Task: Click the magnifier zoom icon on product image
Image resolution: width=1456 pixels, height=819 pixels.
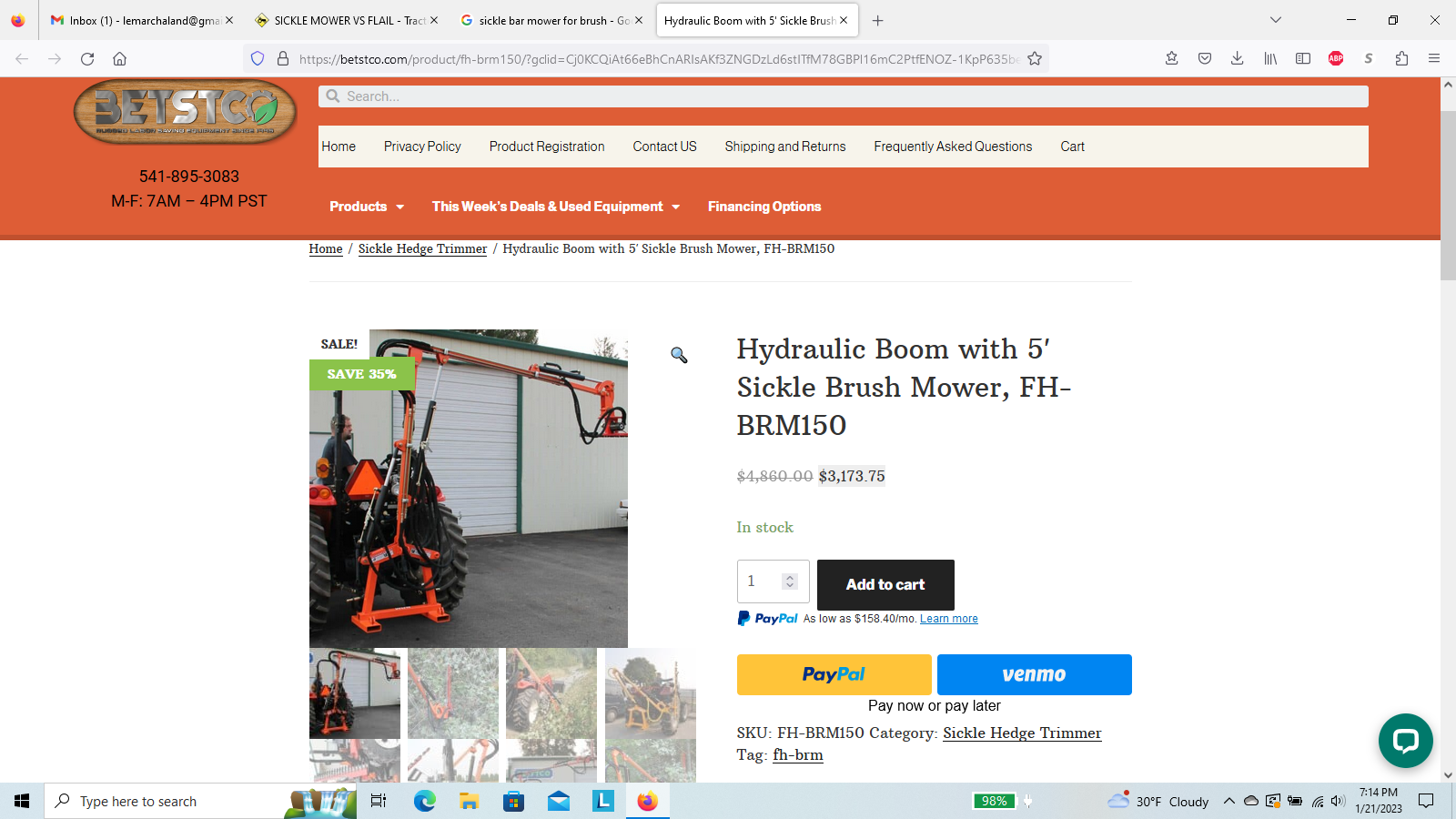Action: 679,355
